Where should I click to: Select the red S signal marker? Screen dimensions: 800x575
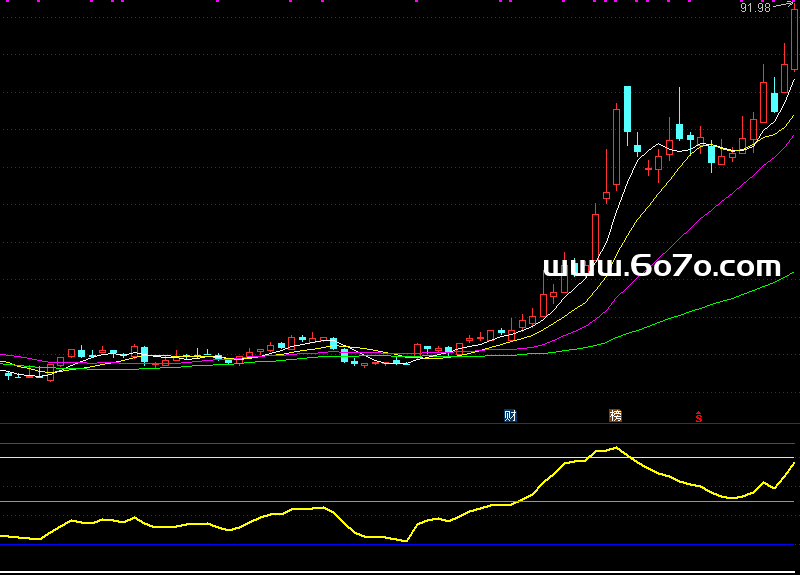coord(699,417)
